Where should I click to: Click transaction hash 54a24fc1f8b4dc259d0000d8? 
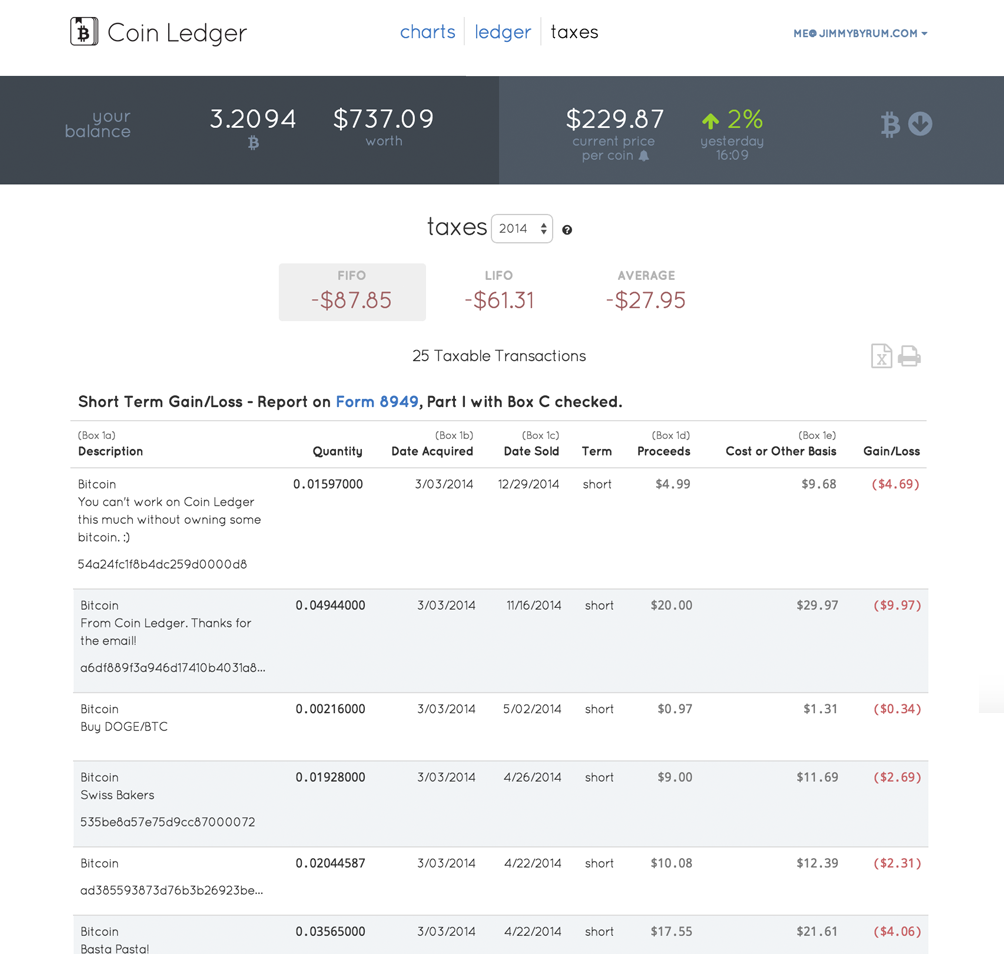click(162, 564)
